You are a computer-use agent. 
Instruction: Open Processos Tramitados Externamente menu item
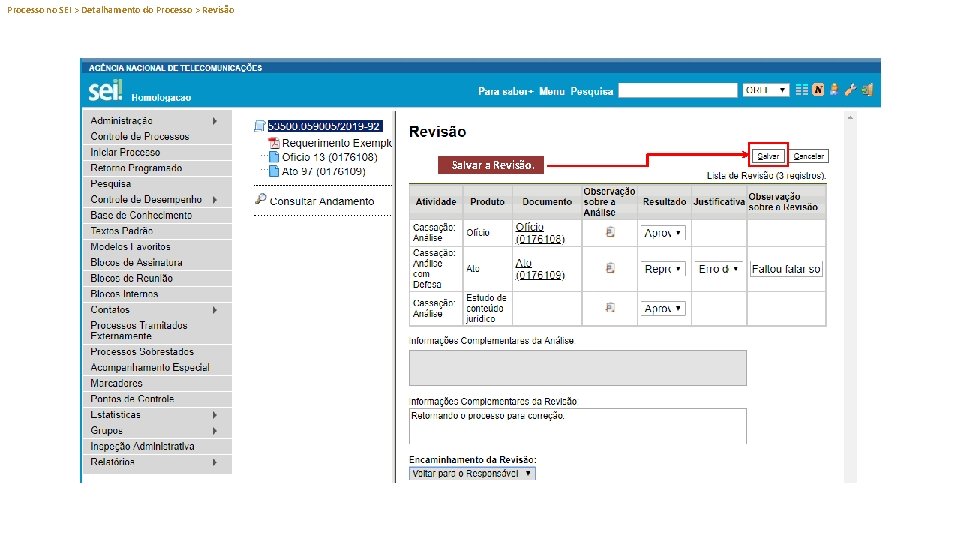pos(157,331)
